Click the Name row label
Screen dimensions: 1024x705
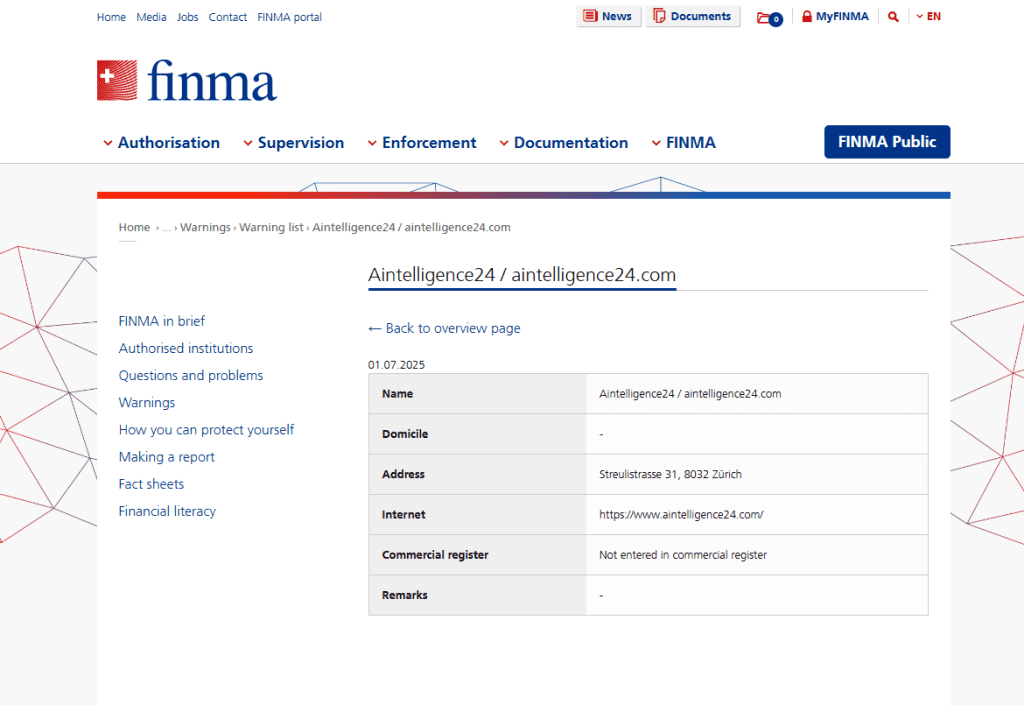click(x=397, y=394)
